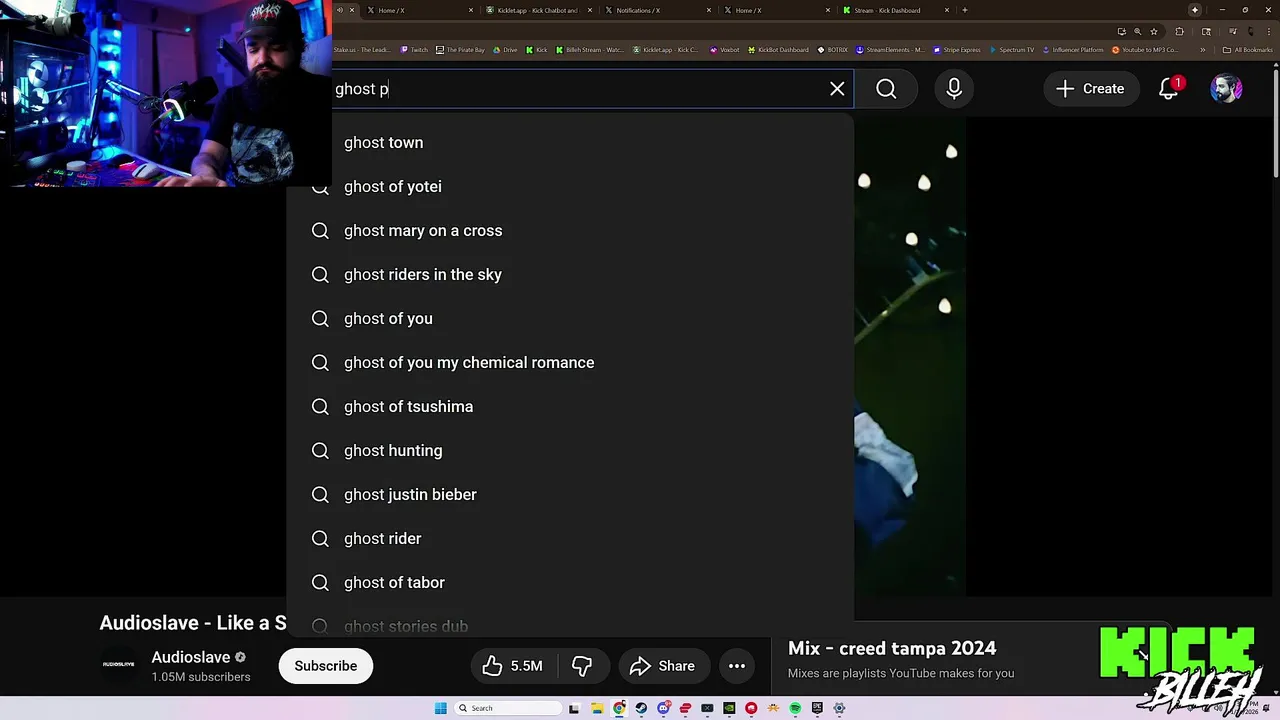This screenshot has width=1280, height=720.
Task: Open a new browser tab
Action: coord(964,10)
